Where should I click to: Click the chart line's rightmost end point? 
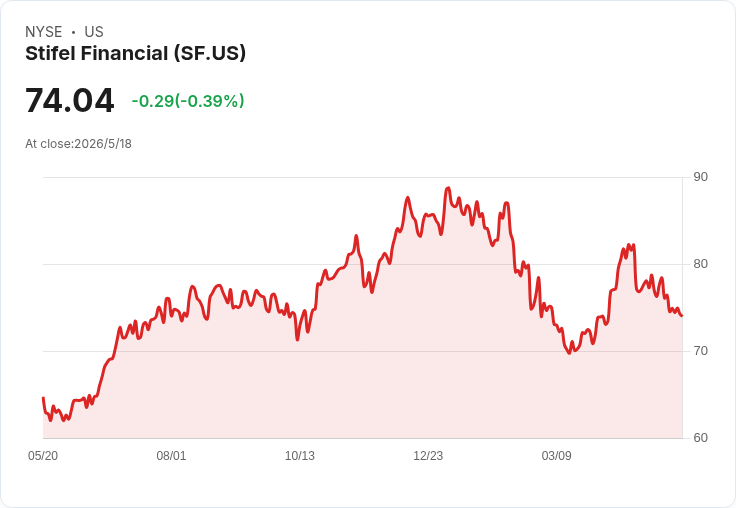tap(682, 316)
